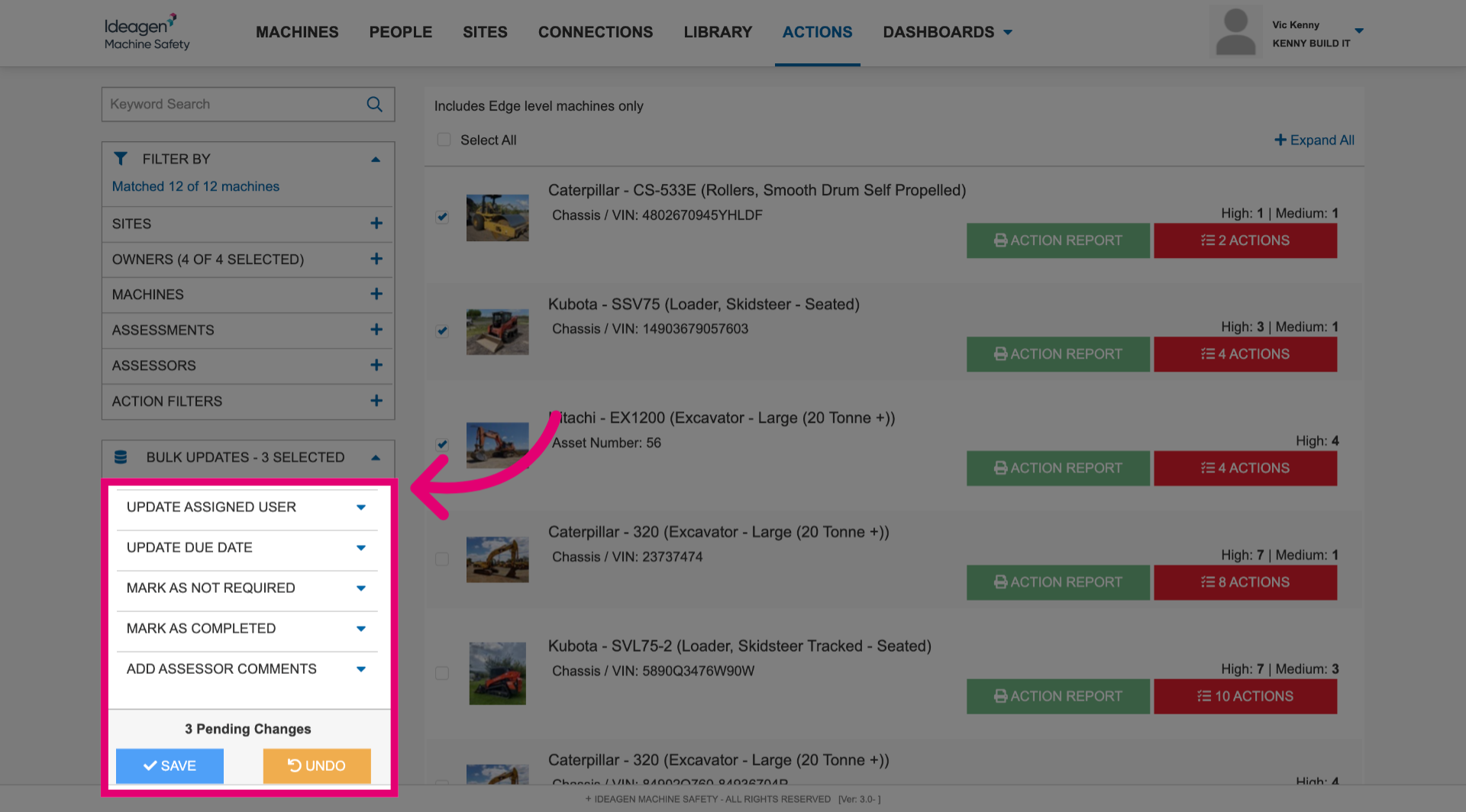
Task: Open Action Report for Kubota SSV75
Action: point(1058,354)
